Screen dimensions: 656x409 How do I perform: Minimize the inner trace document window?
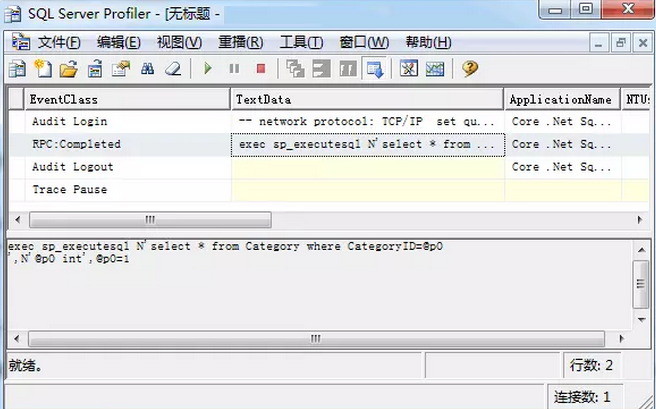coord(600,43)
